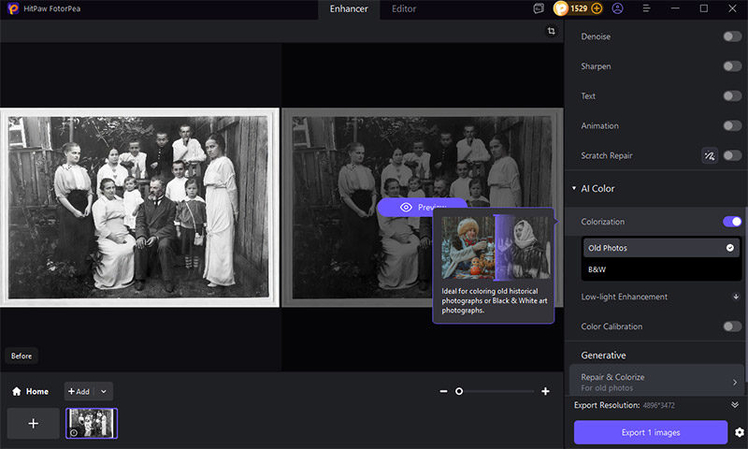
Task: Collapse the AI Color section
Action: 573,188
